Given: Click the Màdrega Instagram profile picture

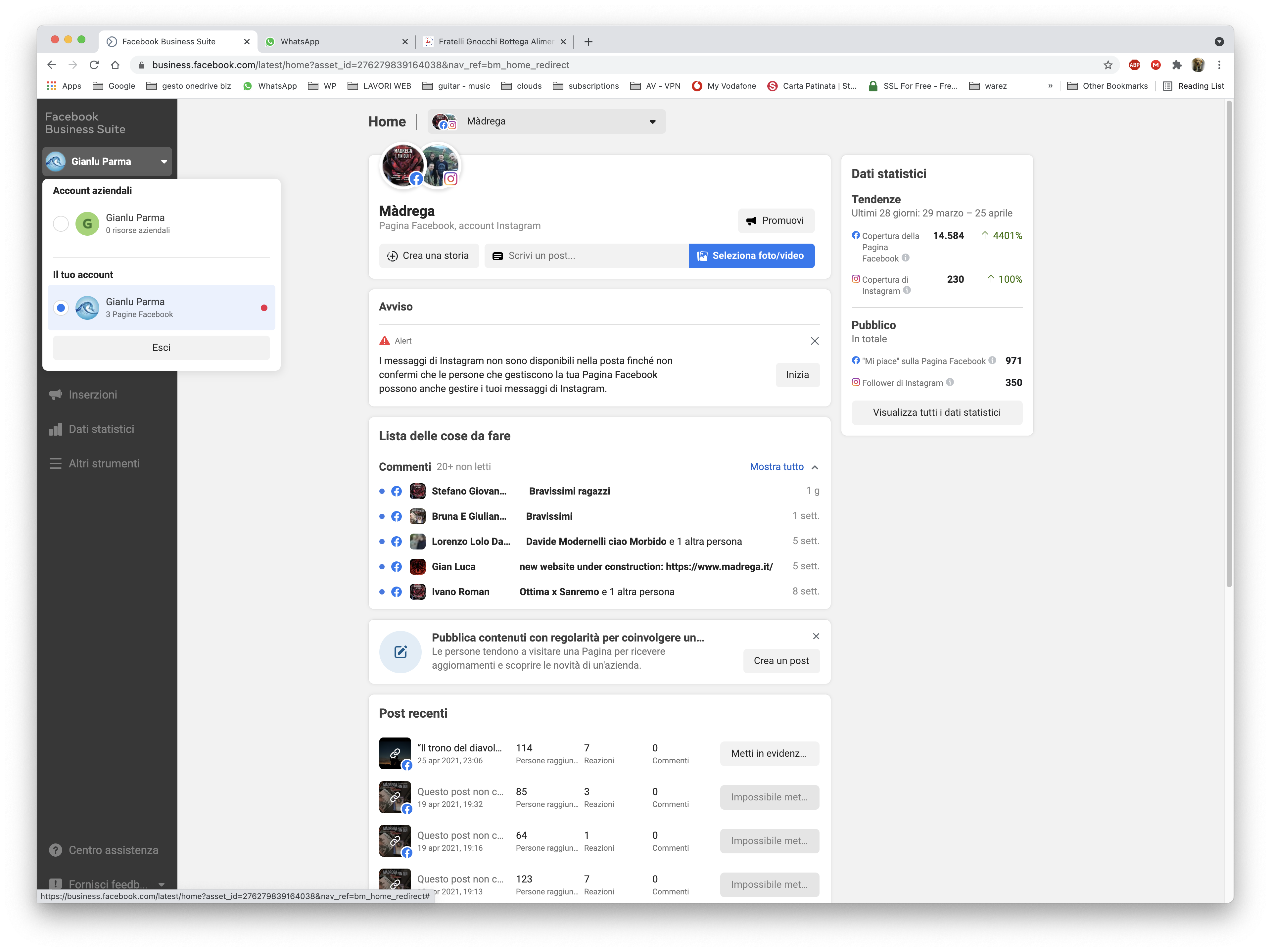Looking at the screenshot, I should tap(440, 165).
